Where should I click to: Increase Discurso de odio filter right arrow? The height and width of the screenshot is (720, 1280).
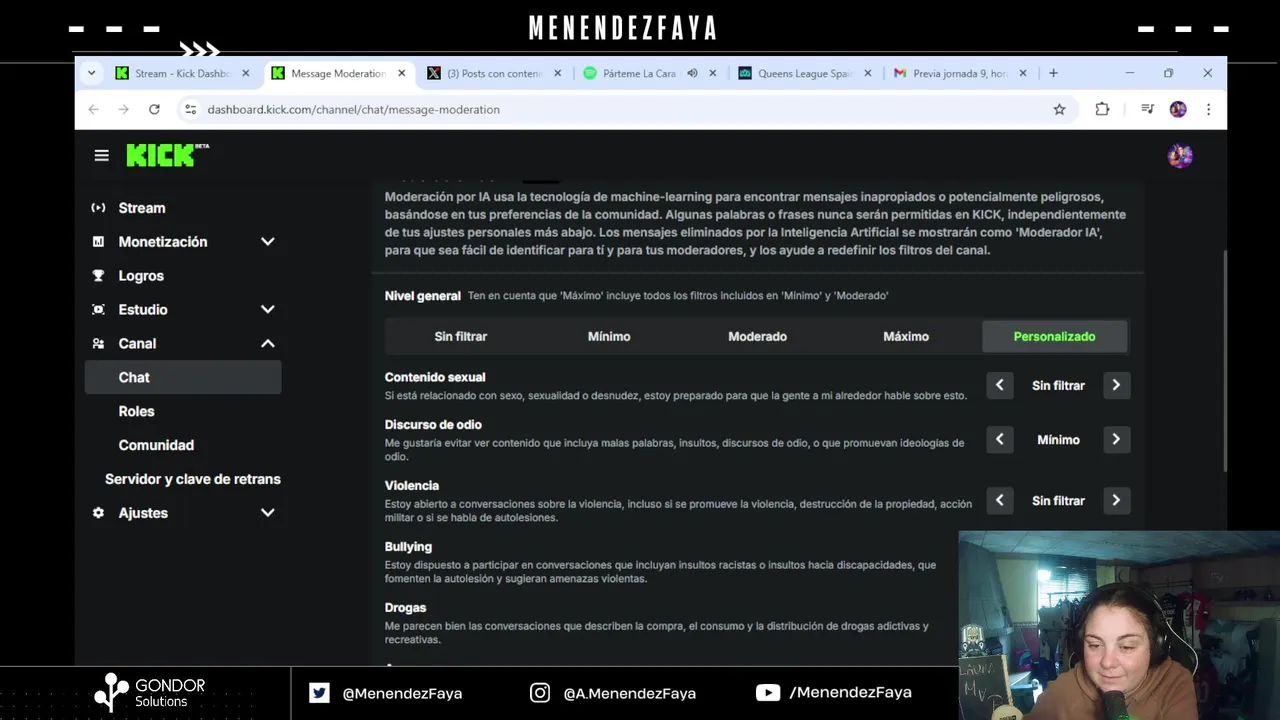[x=1116, y=440]
